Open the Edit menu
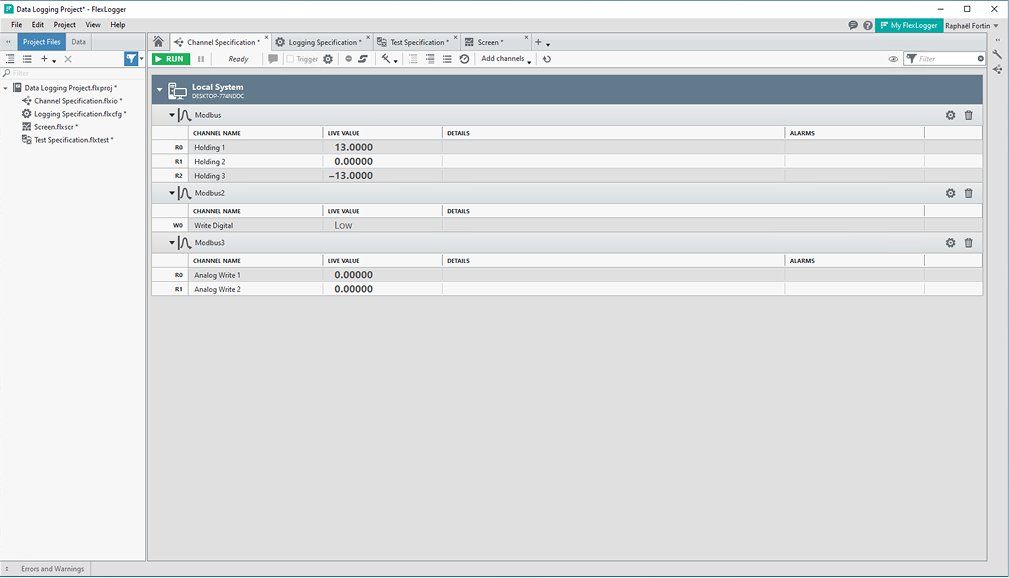Viewport: 1009px width, 578px height. tap(37, 24)
